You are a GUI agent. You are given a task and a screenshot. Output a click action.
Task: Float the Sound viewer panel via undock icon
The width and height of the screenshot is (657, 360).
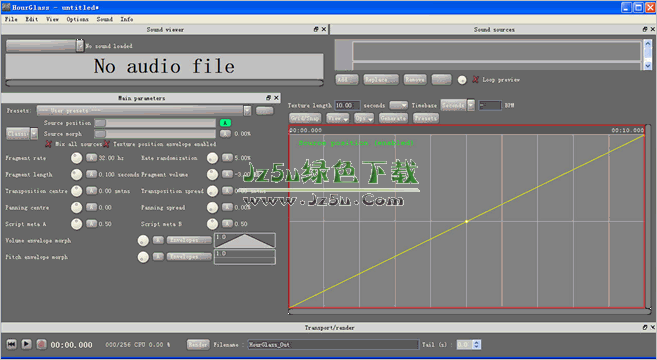pos(316,29)
